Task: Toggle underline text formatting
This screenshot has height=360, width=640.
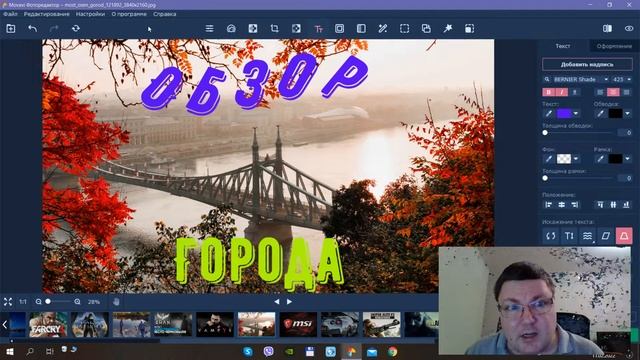Action: click(x=575, y=92)
